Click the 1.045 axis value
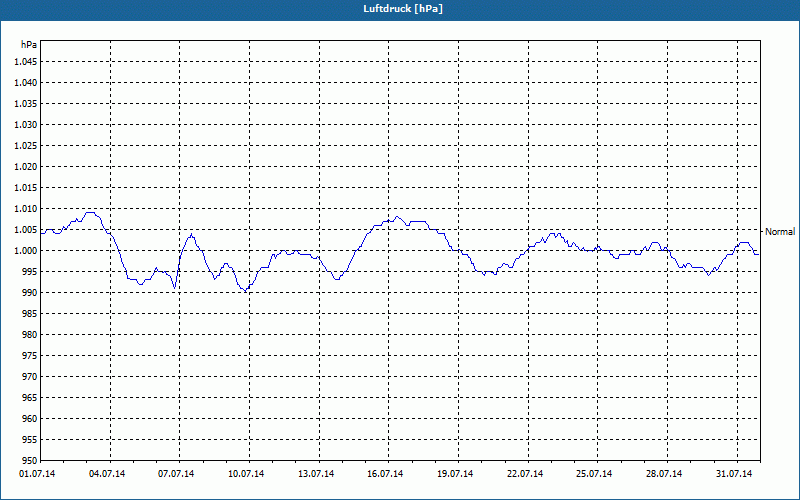The width and height of the screenshot is (800, 500). 26,62
